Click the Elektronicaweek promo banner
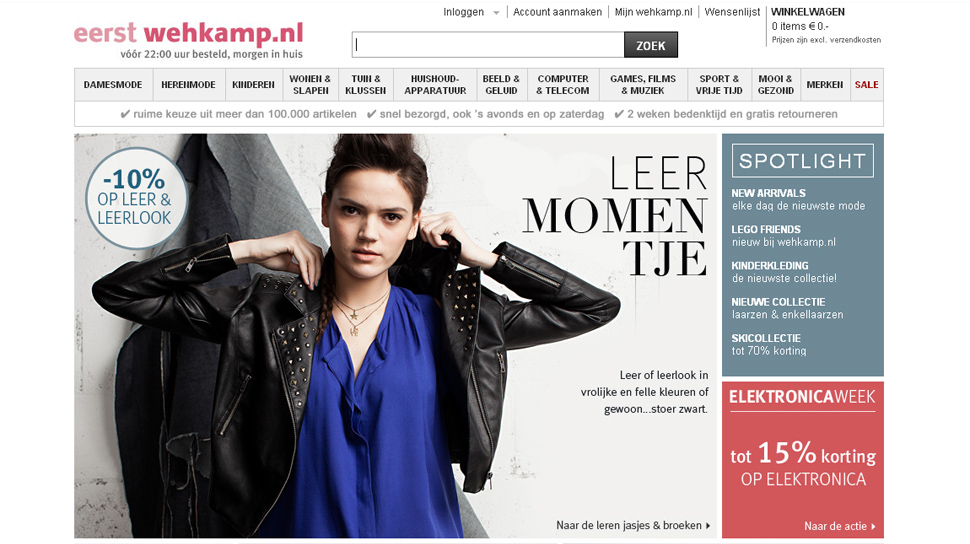 pos(802,459)
